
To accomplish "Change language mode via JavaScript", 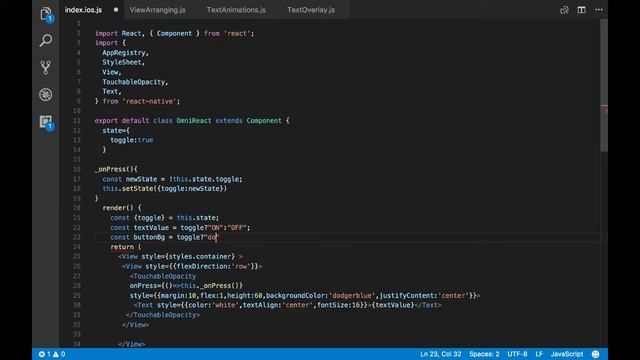I will click(x=567, y=354).
